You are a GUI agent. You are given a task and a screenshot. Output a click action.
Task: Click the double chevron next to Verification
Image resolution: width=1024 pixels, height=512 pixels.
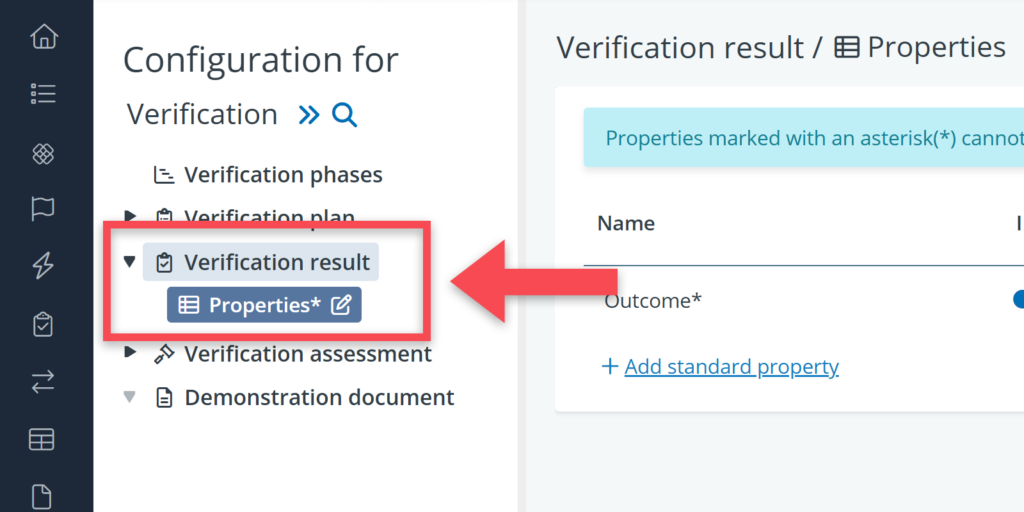pos(309,115)
